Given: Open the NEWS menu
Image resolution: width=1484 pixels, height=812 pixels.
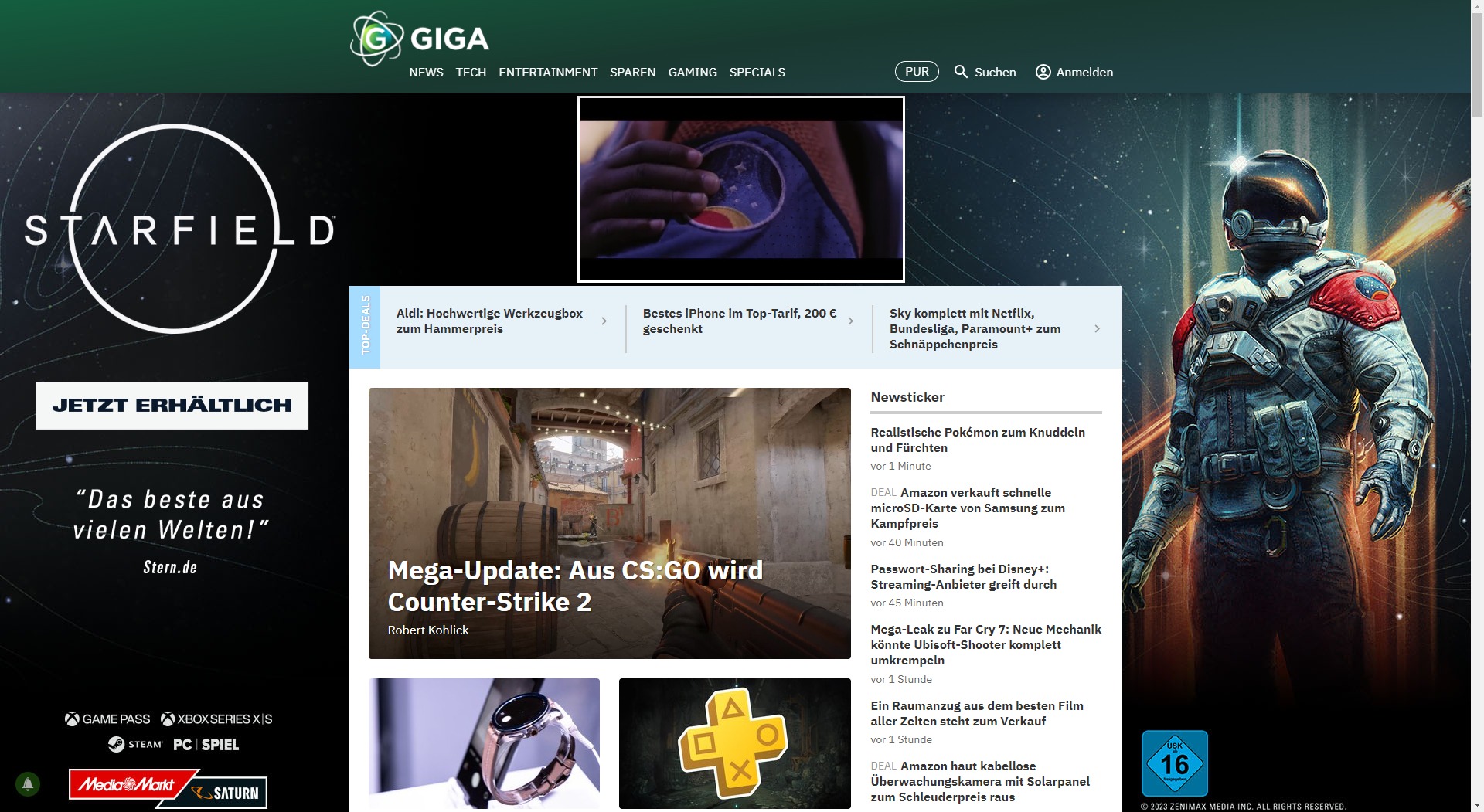Looking at the screenshot, I should (x=426, y=72).
